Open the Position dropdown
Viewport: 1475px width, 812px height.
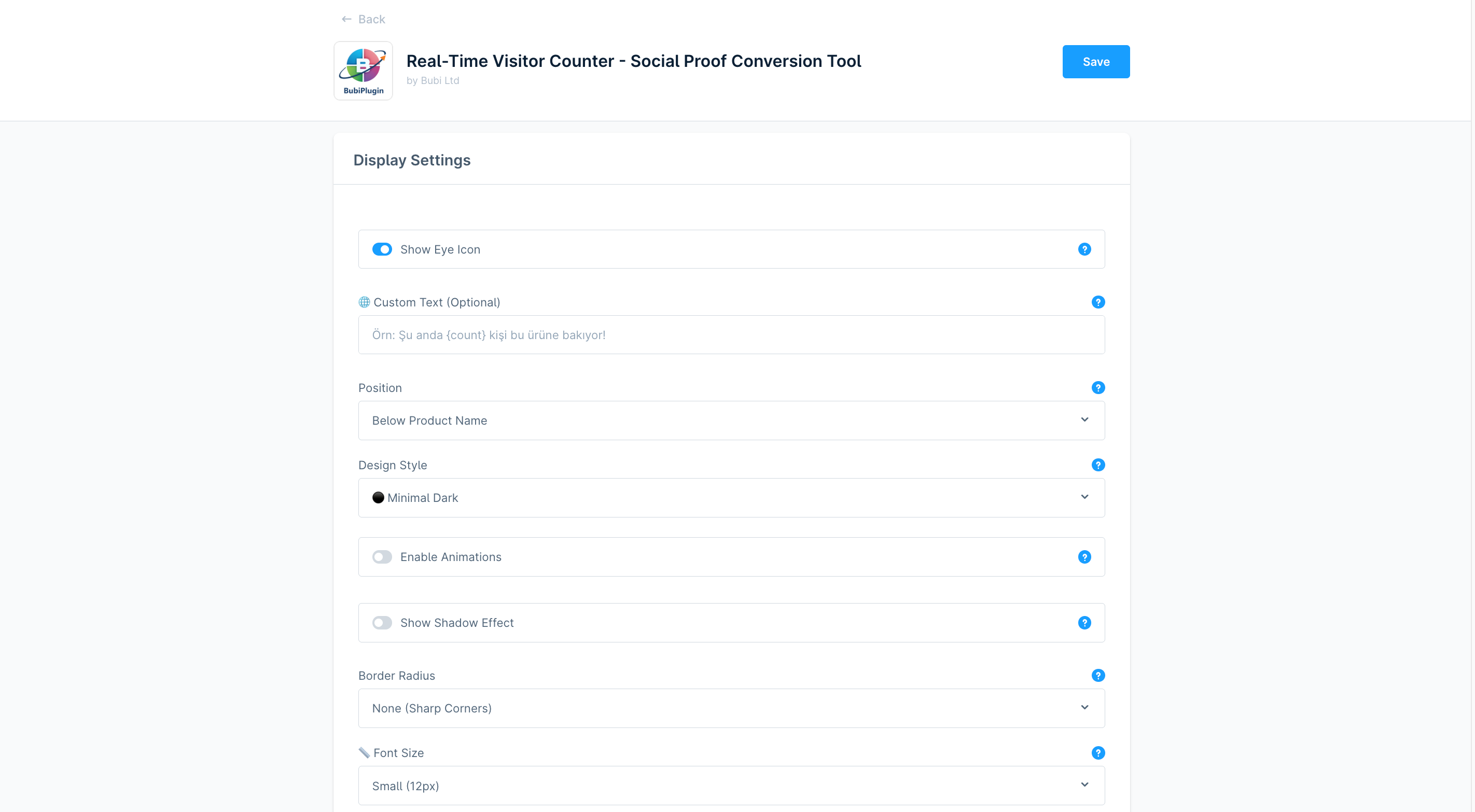click(731, 421)
